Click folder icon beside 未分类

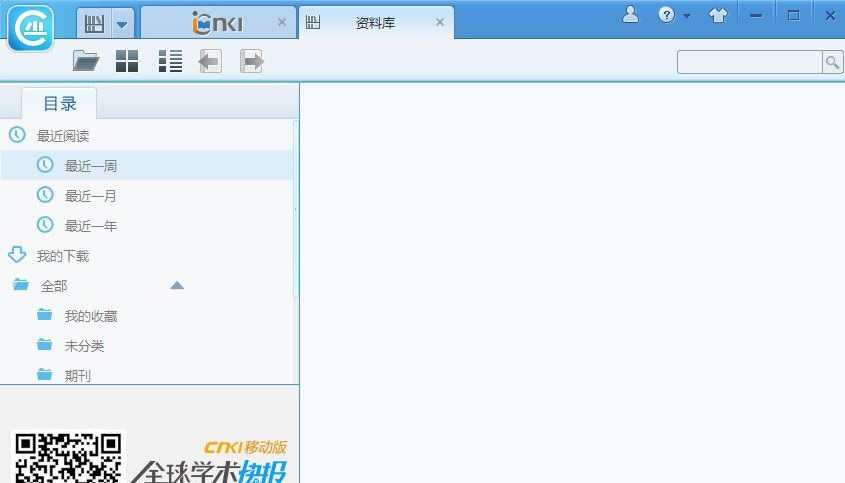click(x=45, y=344)
